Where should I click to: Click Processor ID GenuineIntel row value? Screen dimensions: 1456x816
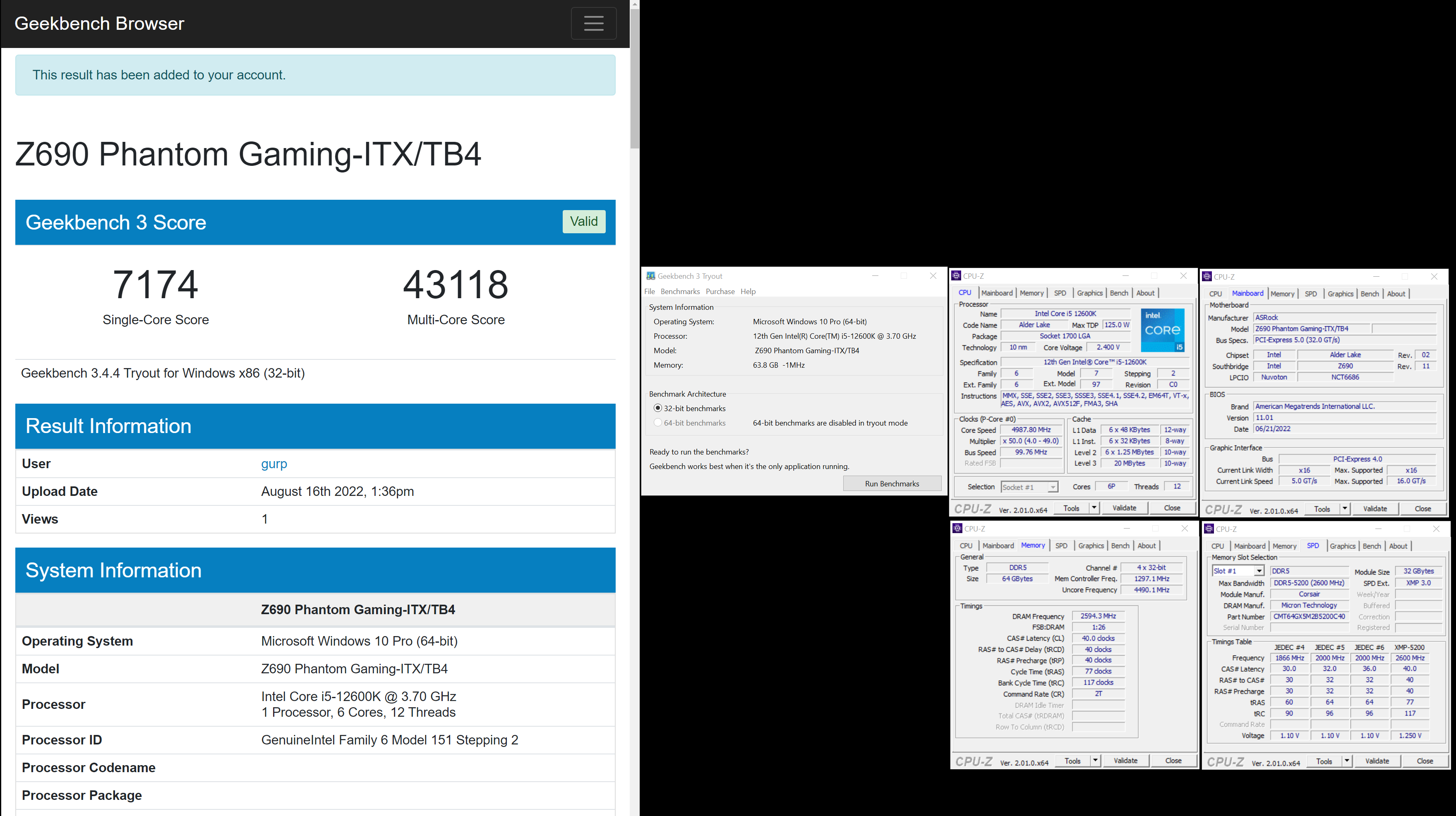389,740
